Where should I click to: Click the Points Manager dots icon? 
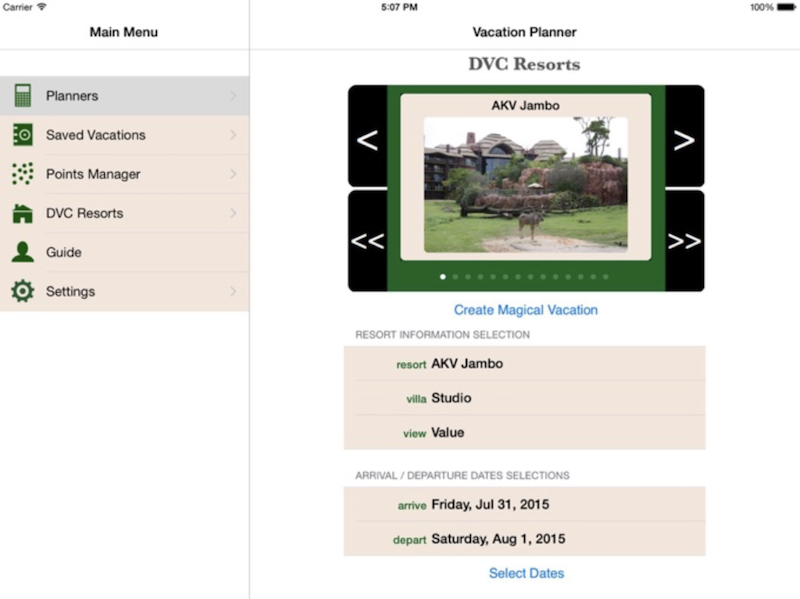(22, 174)
